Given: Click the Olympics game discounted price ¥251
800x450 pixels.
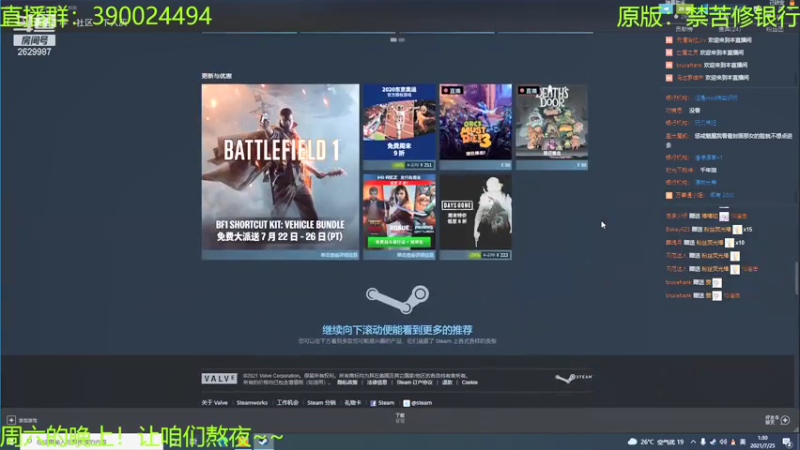Looking at the screenshot, I should (x=426, y=165).
